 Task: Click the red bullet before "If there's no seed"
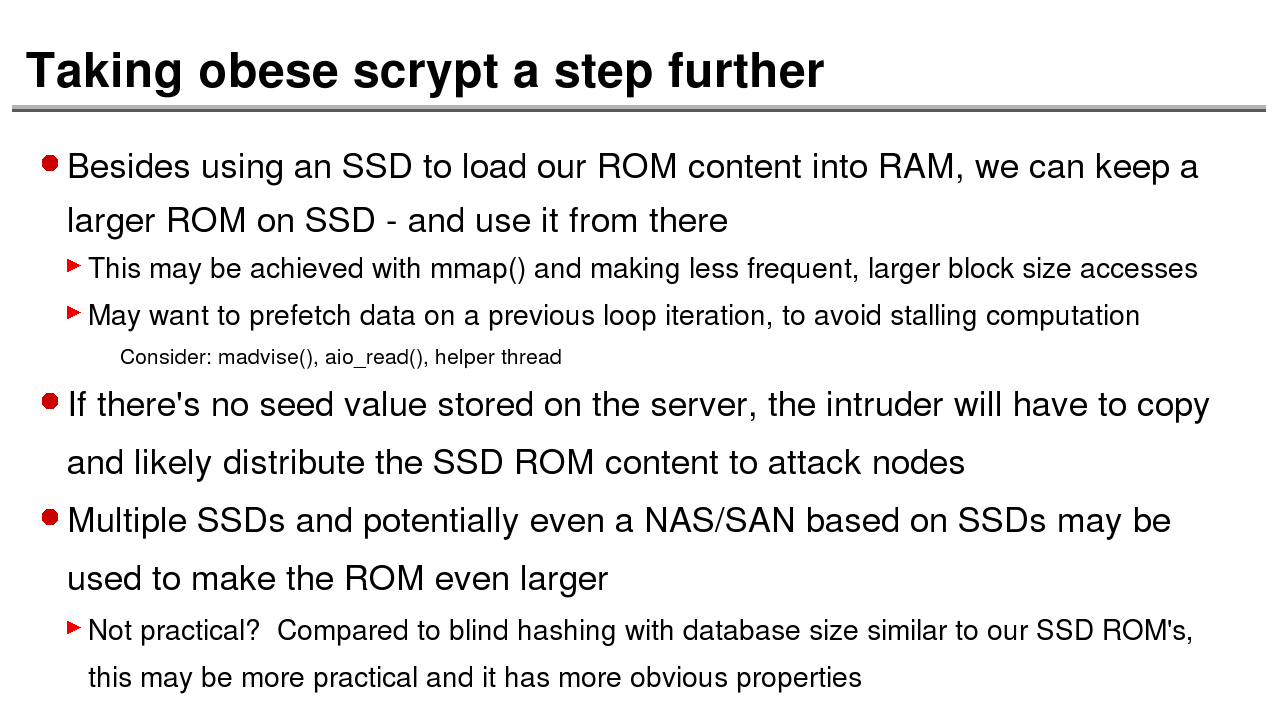(x=50, y=402)
